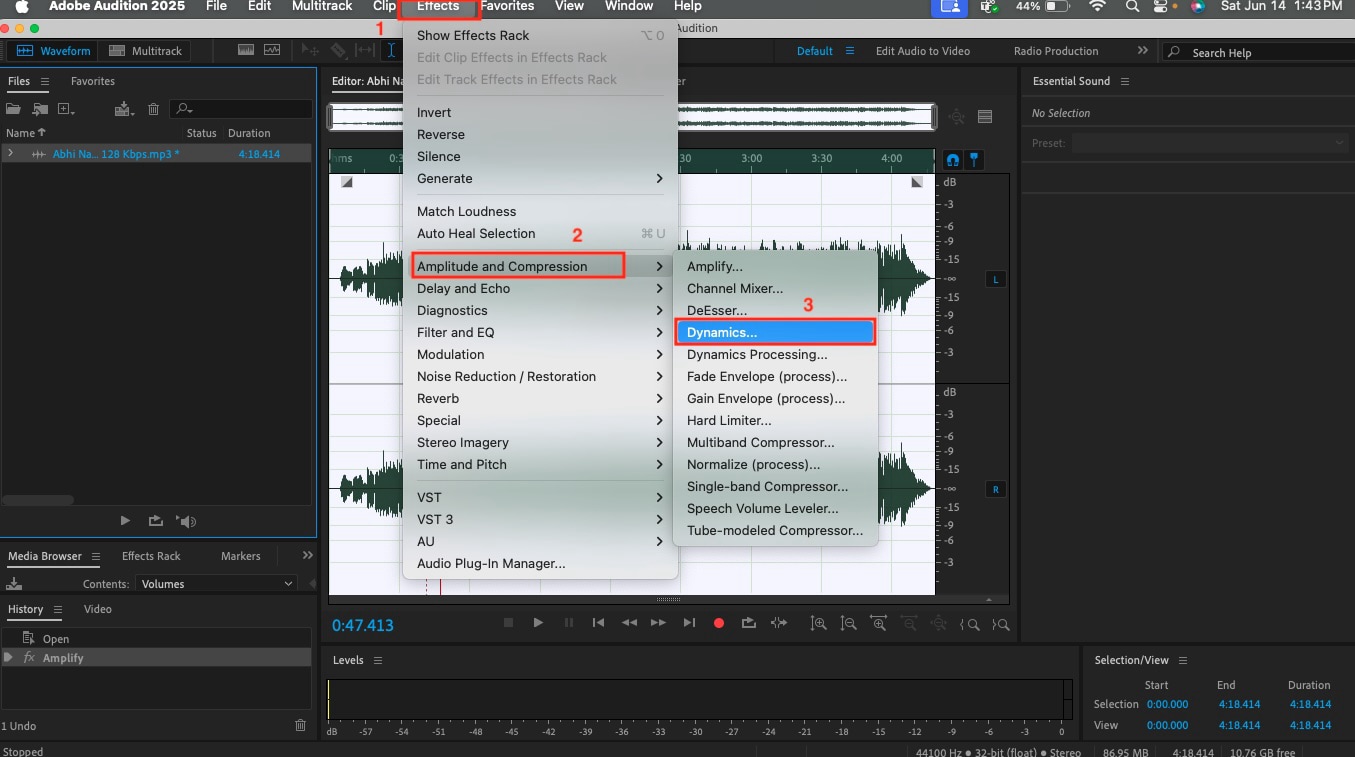Image resolution: width=1355 pixels, height=757 pixels.
Task: Toggle right channel R button
Action: 996,489
